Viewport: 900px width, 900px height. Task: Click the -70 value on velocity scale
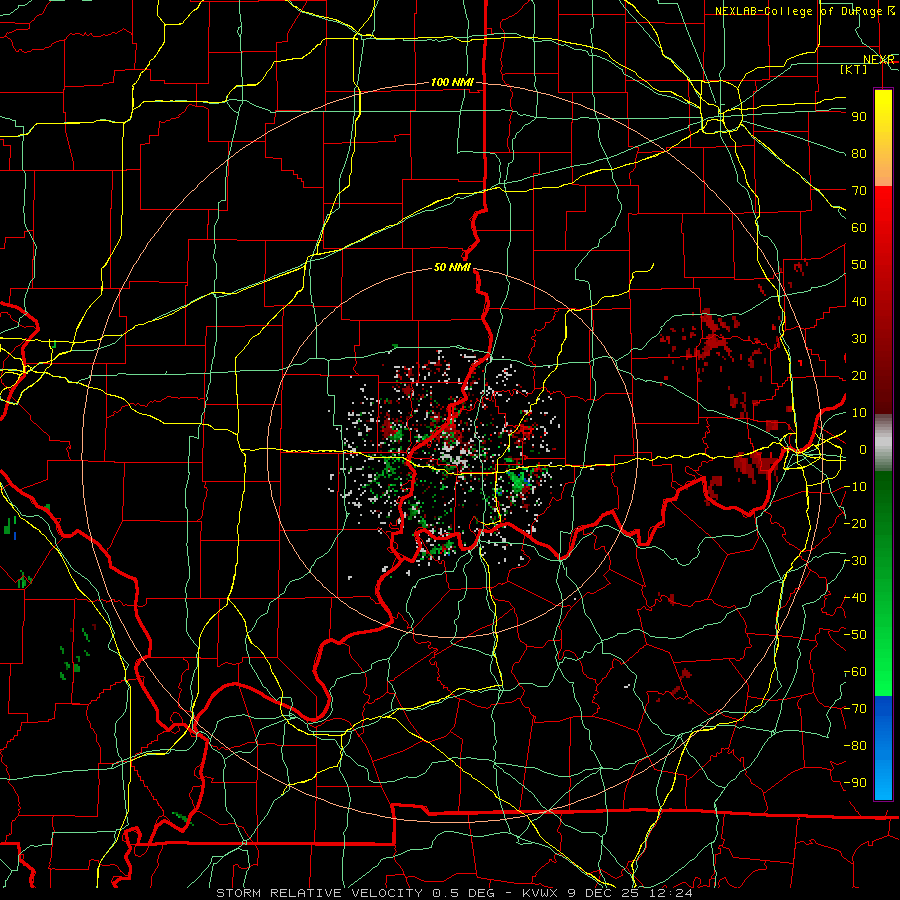(855, 708)
